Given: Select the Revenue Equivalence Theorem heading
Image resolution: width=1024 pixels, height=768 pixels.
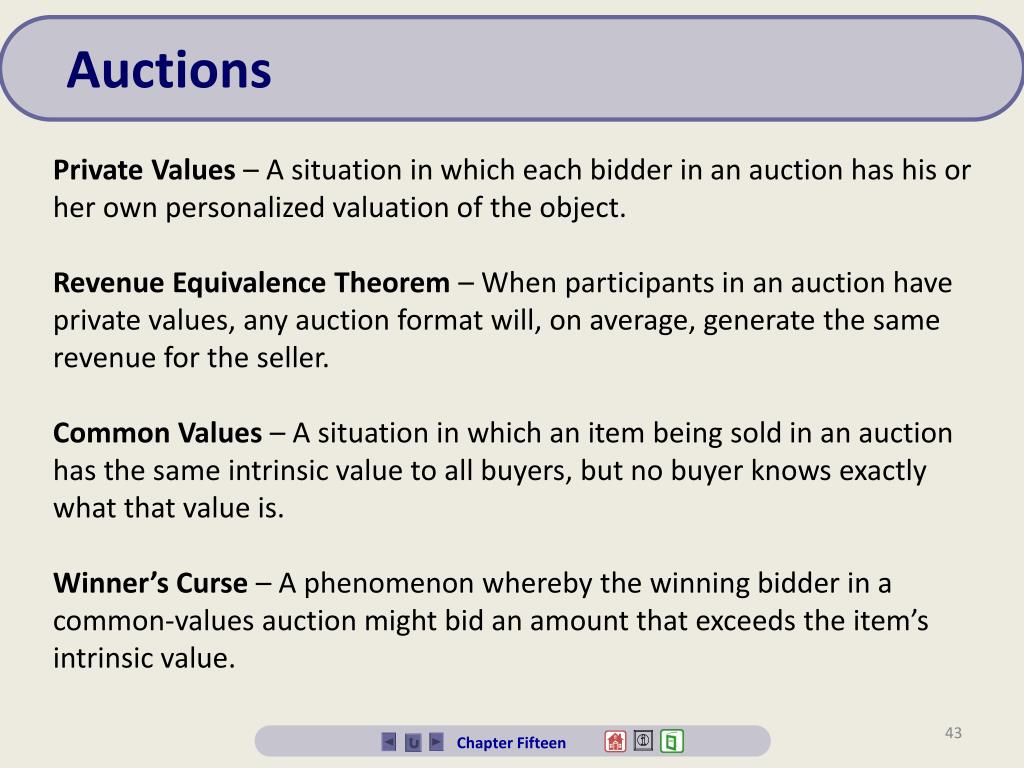Looking at the screenshot, I should pos(251,283).
